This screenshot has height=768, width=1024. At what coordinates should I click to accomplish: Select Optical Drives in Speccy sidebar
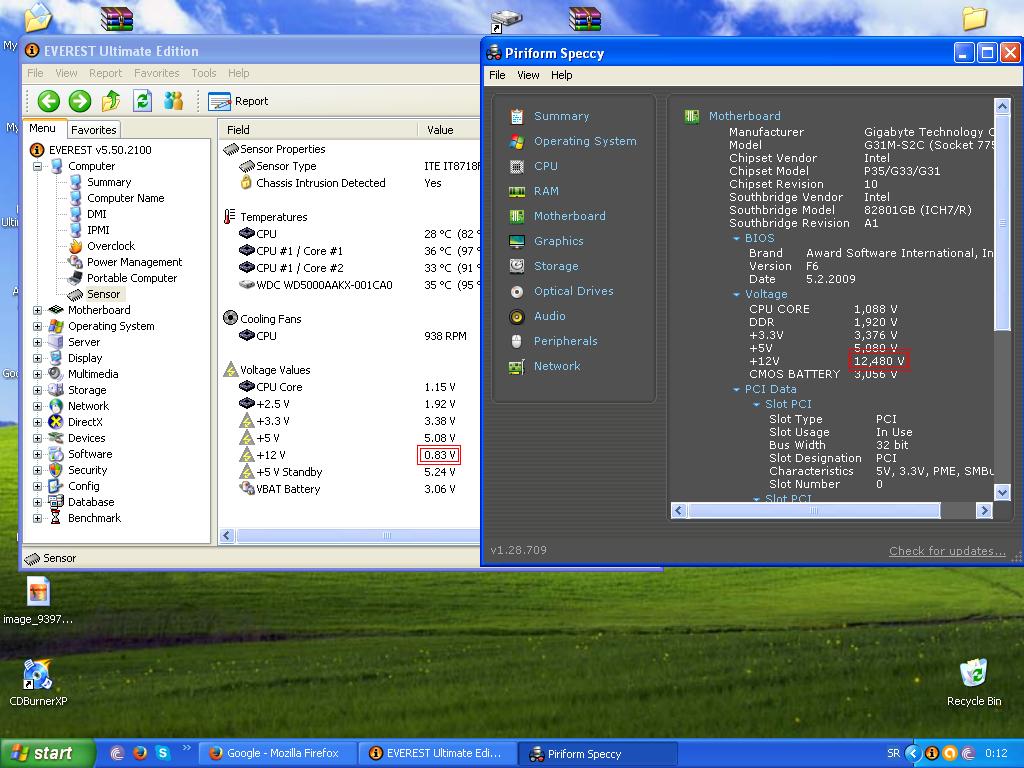point(573,291)
